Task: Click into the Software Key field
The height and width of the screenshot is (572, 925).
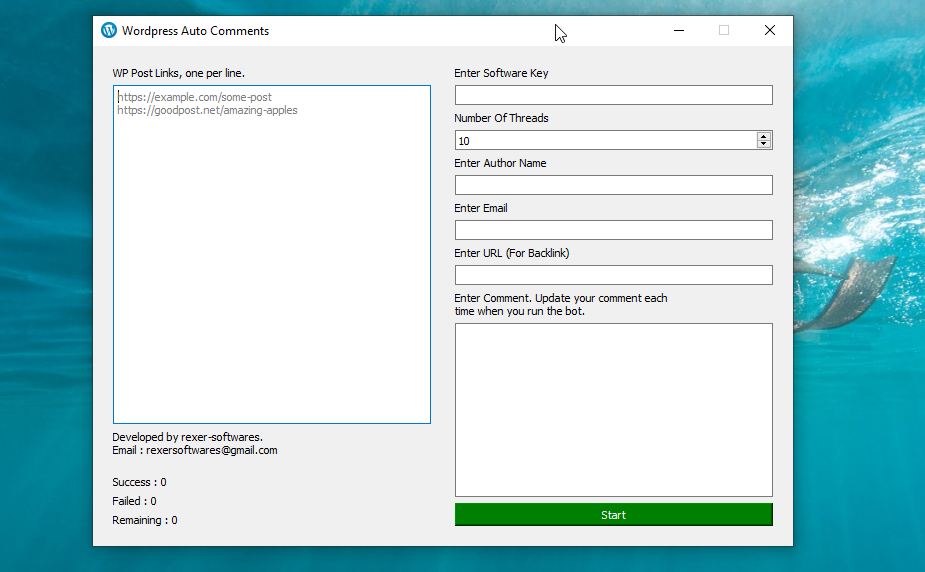Action: click(613, 95)
